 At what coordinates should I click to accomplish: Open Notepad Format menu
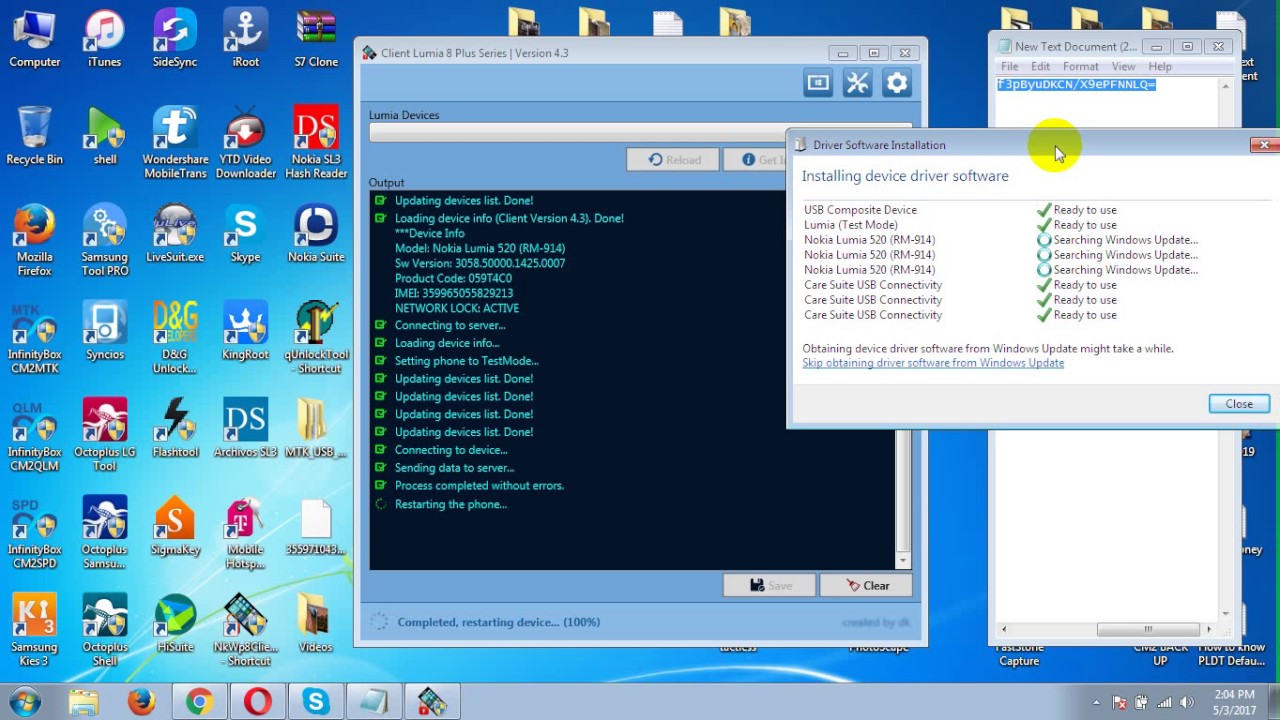click(x=1081, y=66)
